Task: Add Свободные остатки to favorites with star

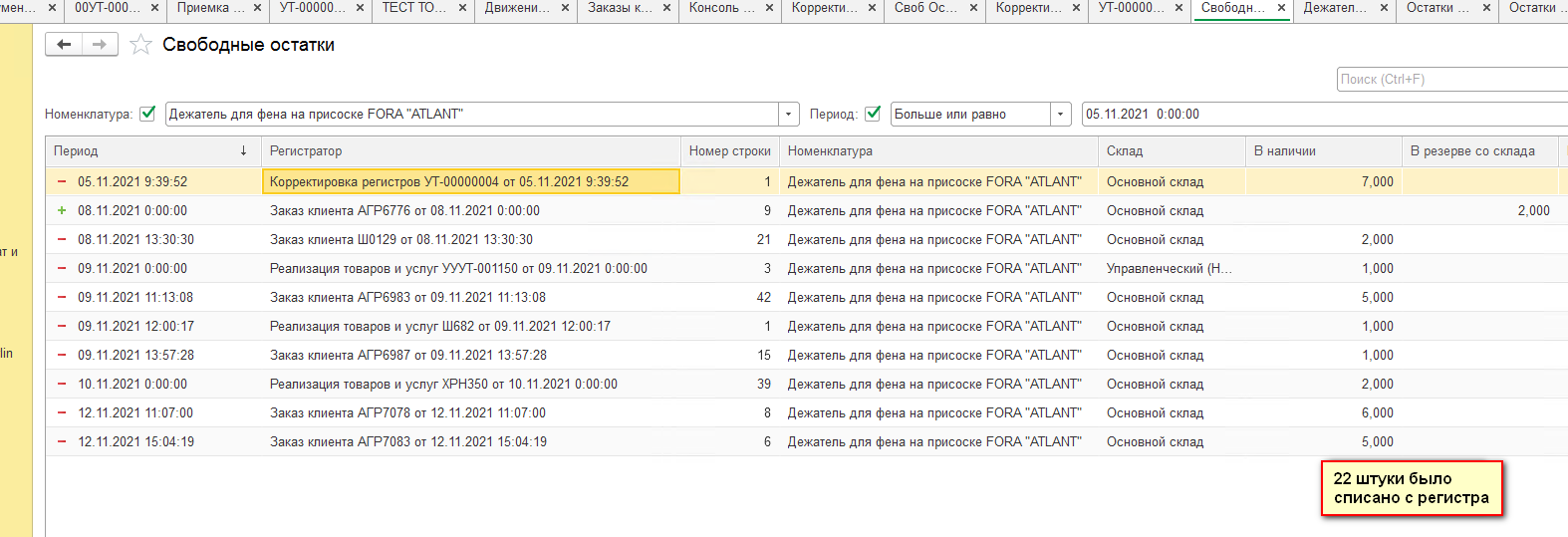Action: pos(141,45)
